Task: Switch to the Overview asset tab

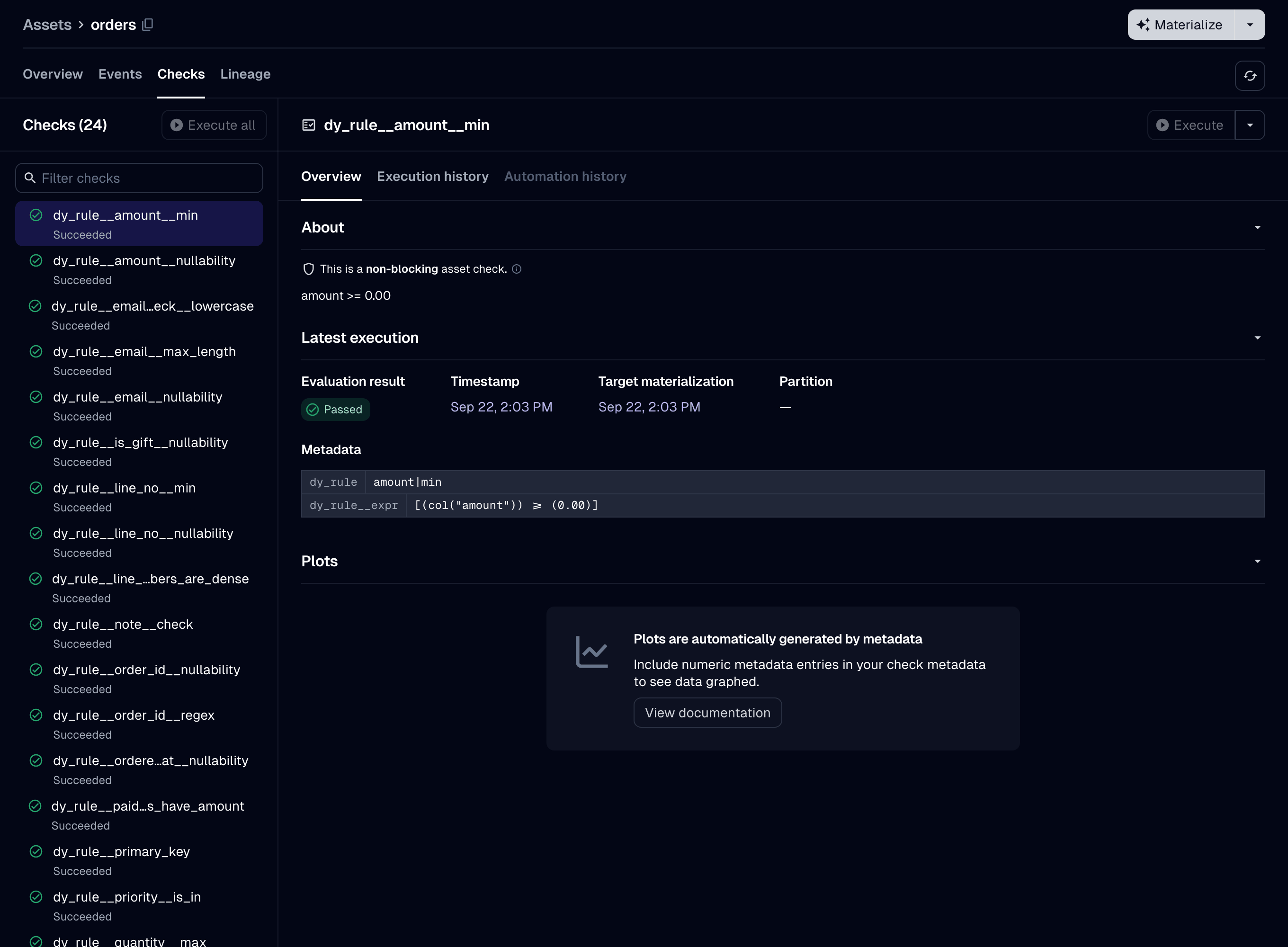Action: click(x=53, y=74)
